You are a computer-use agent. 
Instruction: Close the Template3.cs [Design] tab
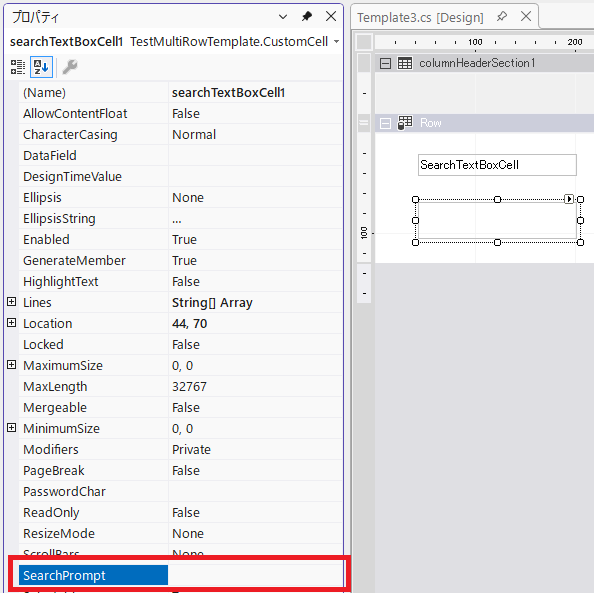[526, 16]
